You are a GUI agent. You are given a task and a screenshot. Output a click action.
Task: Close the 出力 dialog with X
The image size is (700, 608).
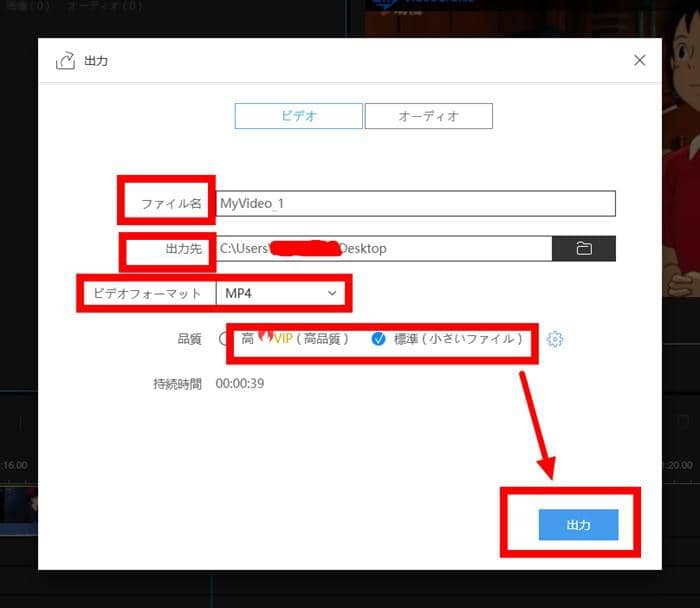pos(640,60)
